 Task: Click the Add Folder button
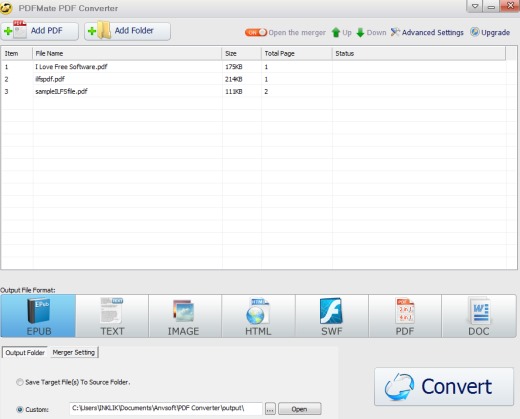click(127, 31)
